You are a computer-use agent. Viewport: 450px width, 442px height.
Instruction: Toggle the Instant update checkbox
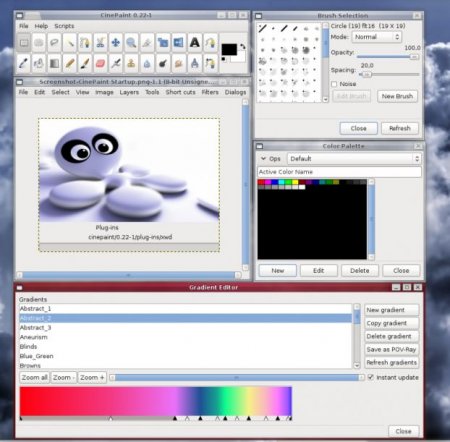371,377
